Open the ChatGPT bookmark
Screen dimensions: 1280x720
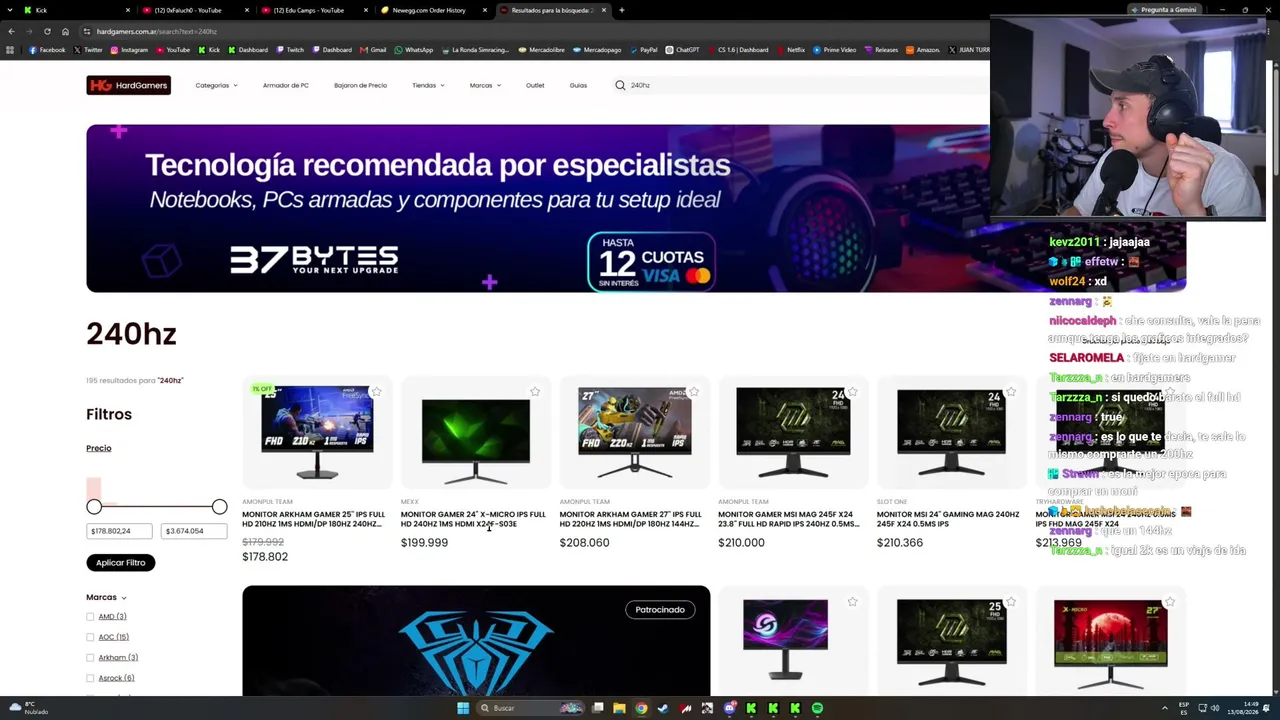[682, 50]
